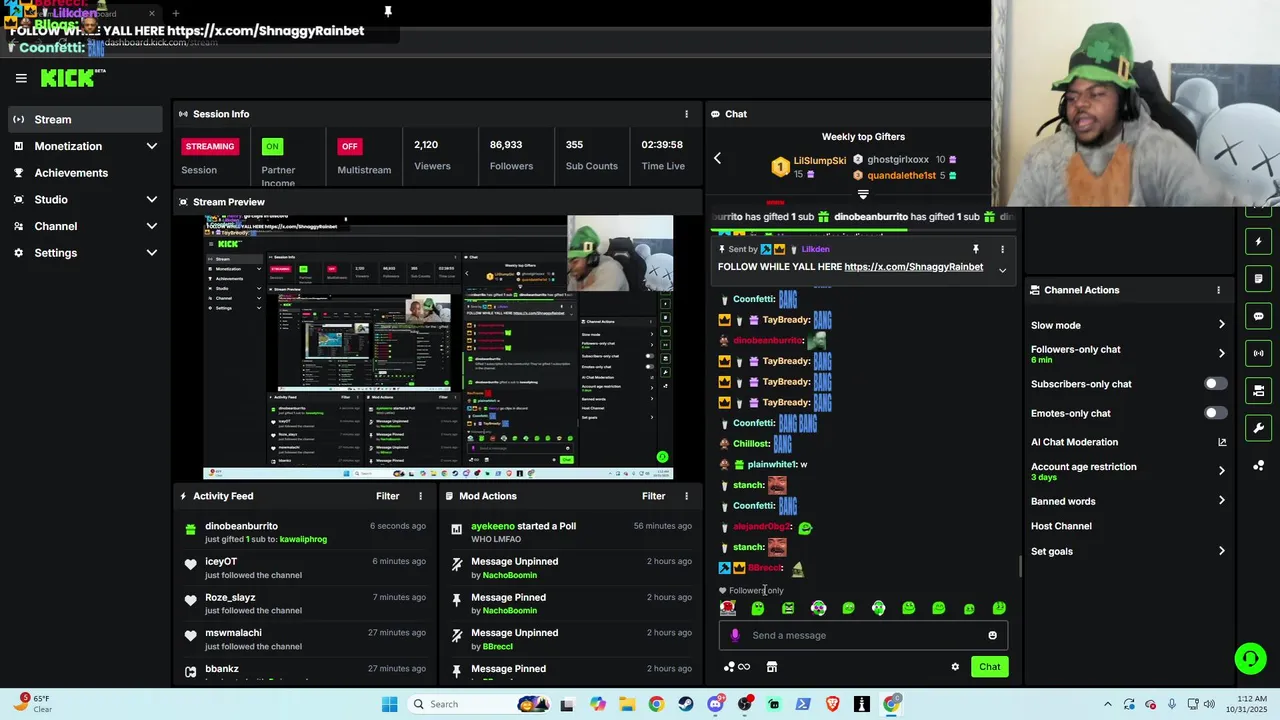Viewport: 1280px width, 720px height.
Task: Open Mod Actions three-dot menu
Action: click(x=686, y=496)
